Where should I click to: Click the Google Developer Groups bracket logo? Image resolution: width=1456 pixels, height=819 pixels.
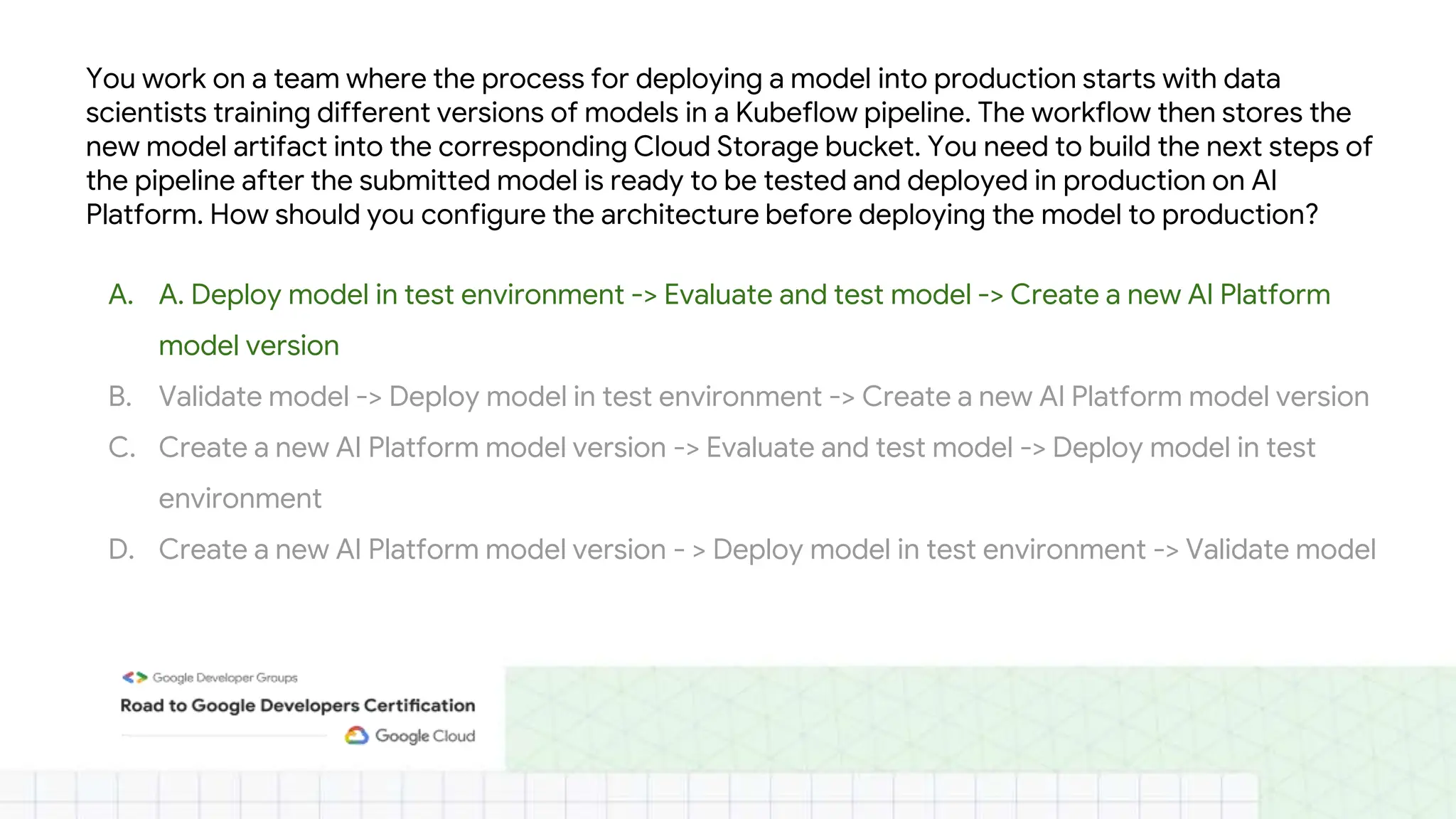tap(135, 678)
